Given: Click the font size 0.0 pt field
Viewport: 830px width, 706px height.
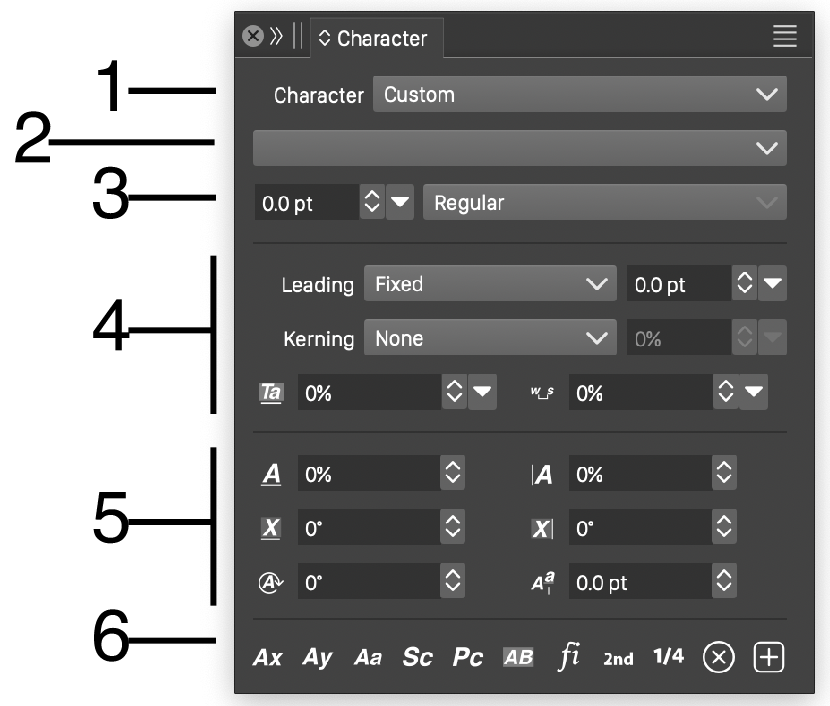Looking at the screenshot, I should 305,203.
